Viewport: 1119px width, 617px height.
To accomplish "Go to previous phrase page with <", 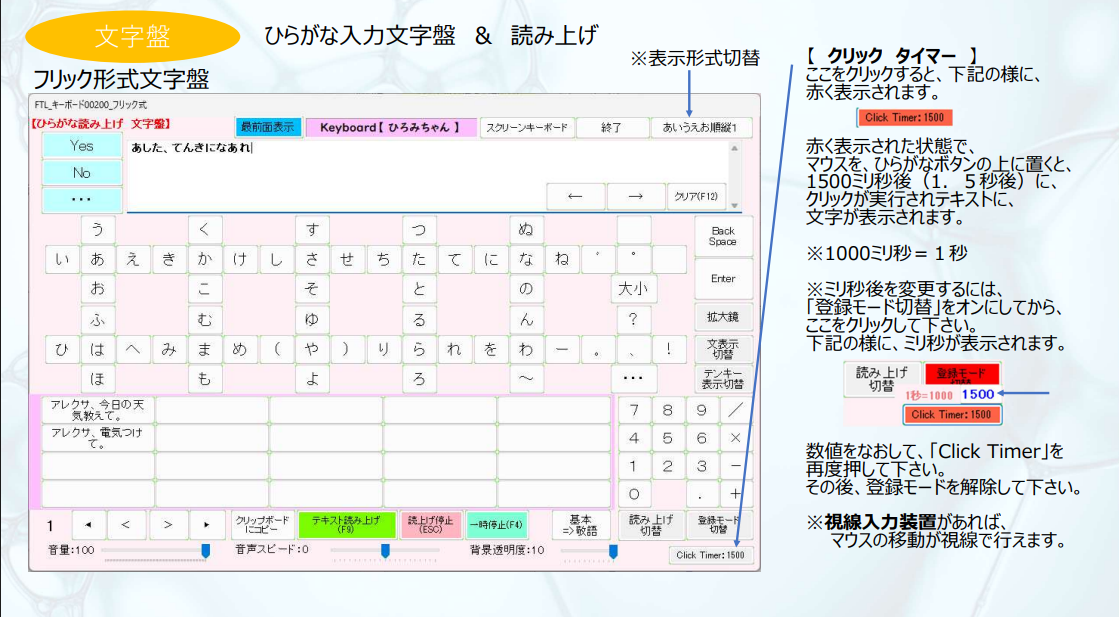I will 126,525.
